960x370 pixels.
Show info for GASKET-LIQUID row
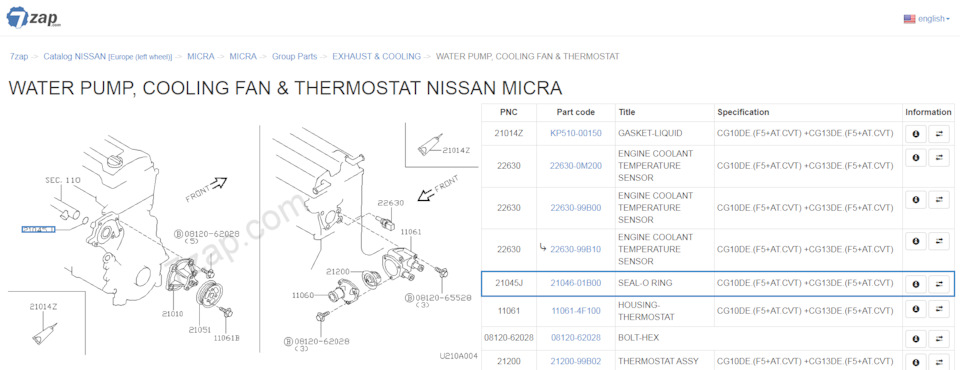pos(915,134)
